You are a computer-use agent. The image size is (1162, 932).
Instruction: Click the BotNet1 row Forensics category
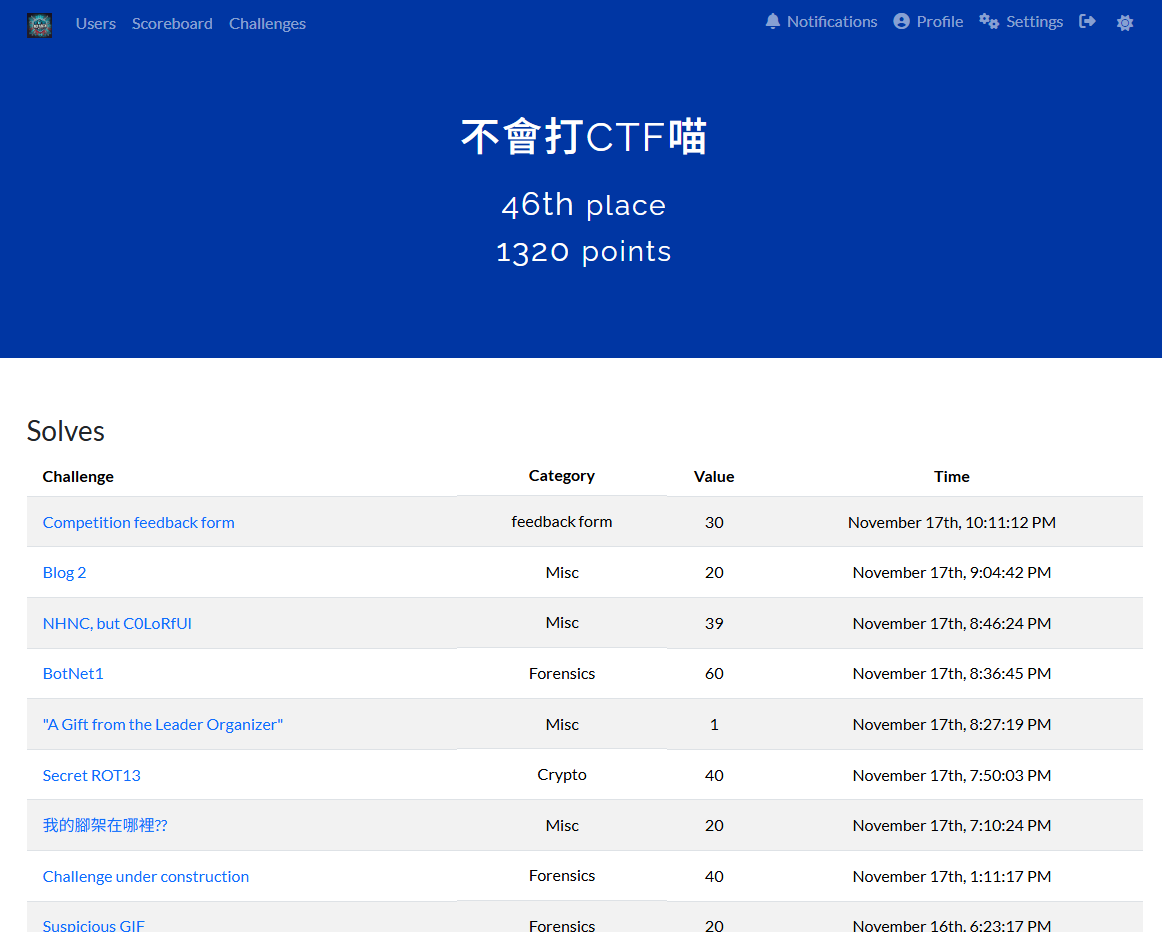pyautogui.click(x=562, y=673)
